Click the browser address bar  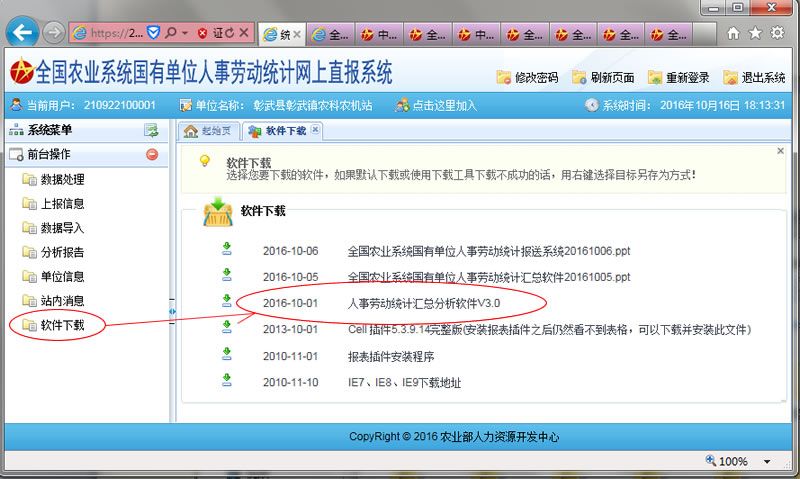point(108,33)
